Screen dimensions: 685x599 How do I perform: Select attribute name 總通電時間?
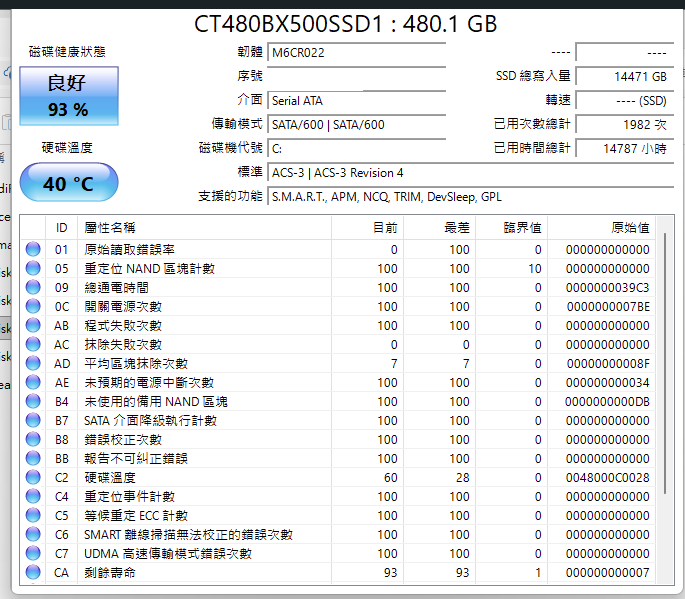tap(116, 287)
